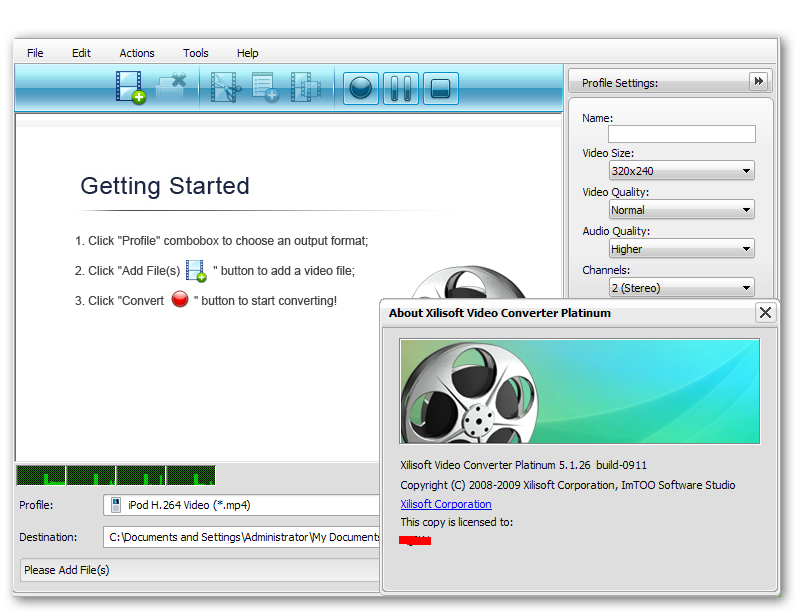The width and height of the screenshot is (796, 612).
Task: Click the first CPU usage graph
Action: click(x=41, y=475)
